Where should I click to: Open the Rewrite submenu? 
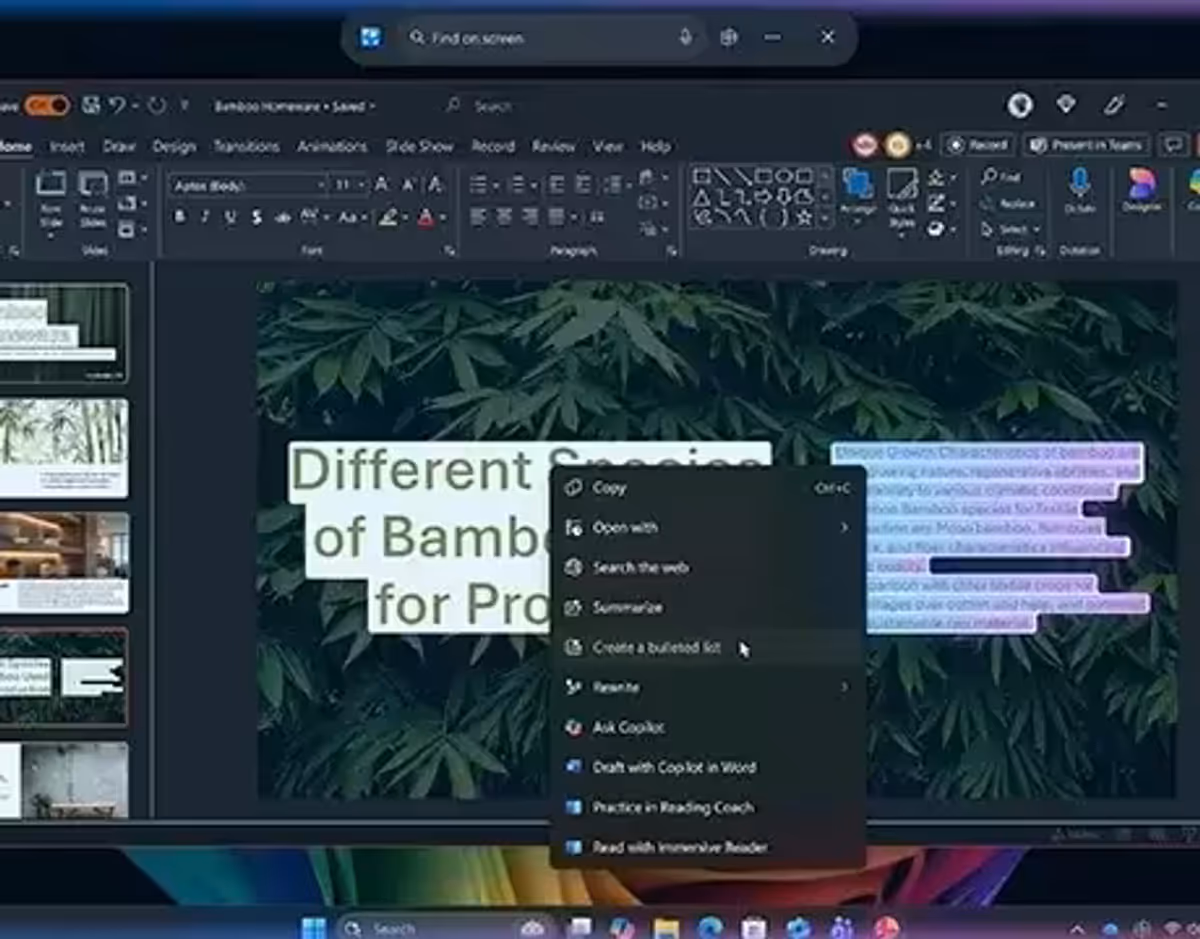coord(707,688)
